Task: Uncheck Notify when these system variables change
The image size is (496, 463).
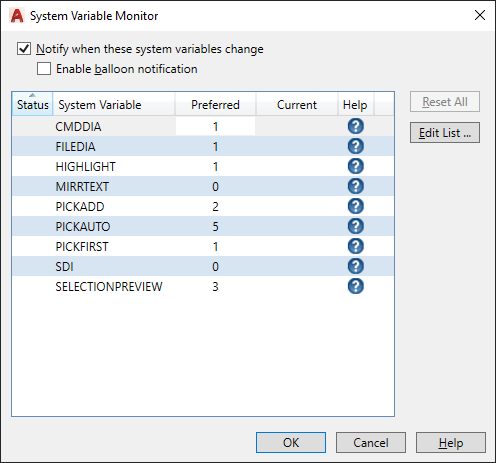Action: 24,49
